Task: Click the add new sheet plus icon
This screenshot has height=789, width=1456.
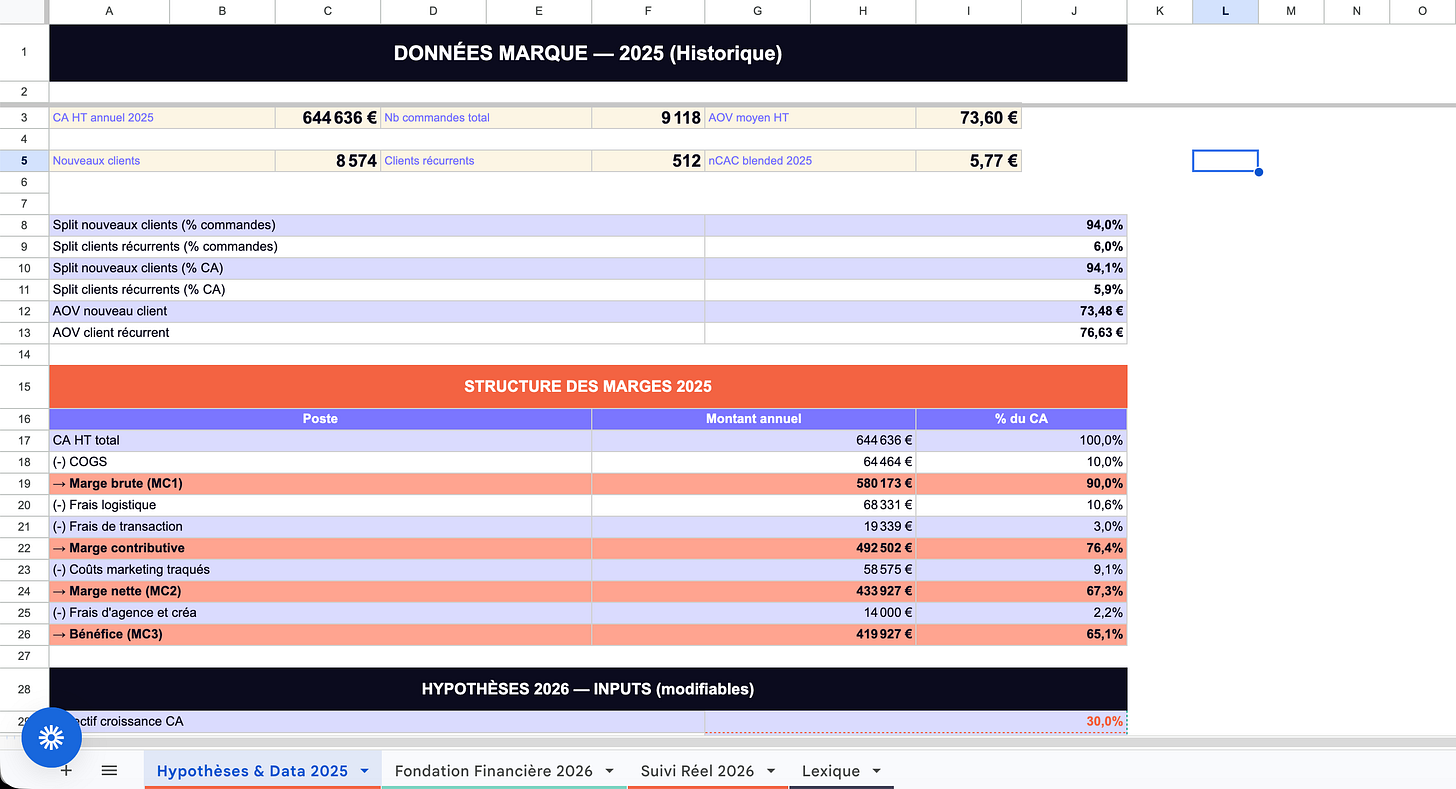Action: point(66,770)
